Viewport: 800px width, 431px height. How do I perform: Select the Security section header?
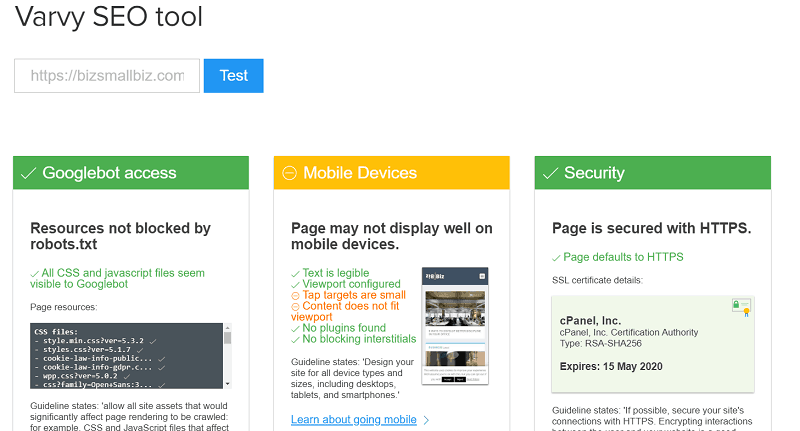652,173
